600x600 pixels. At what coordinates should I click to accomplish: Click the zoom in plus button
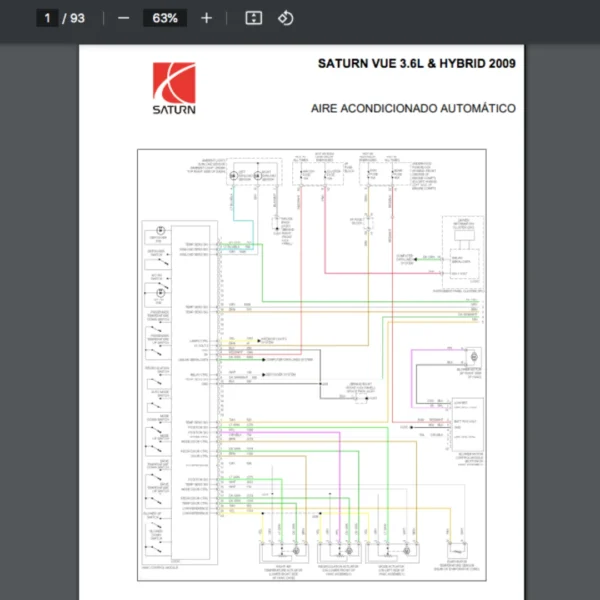(x=206, y=18)
